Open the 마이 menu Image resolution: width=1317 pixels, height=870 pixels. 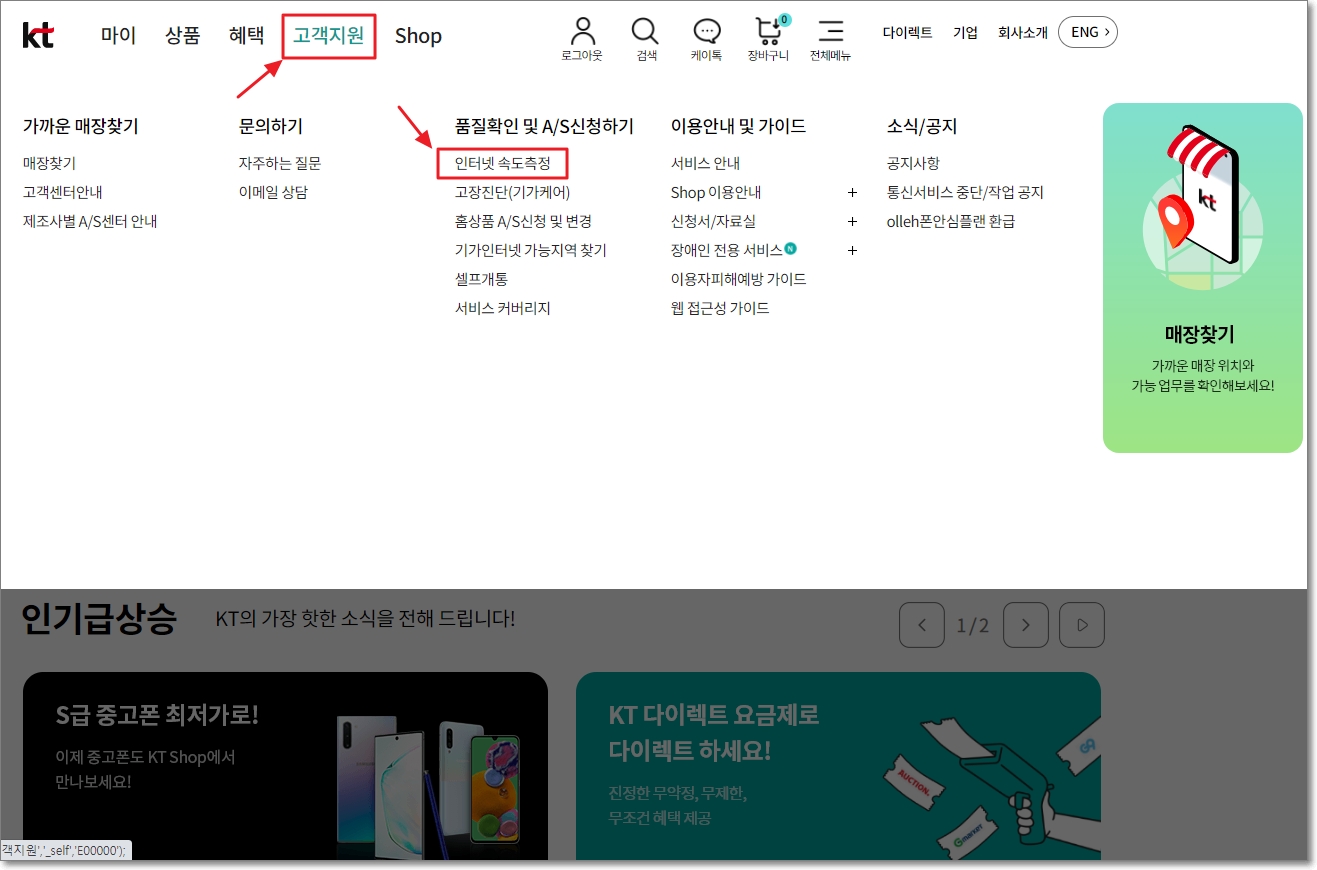tap(118, 35)
